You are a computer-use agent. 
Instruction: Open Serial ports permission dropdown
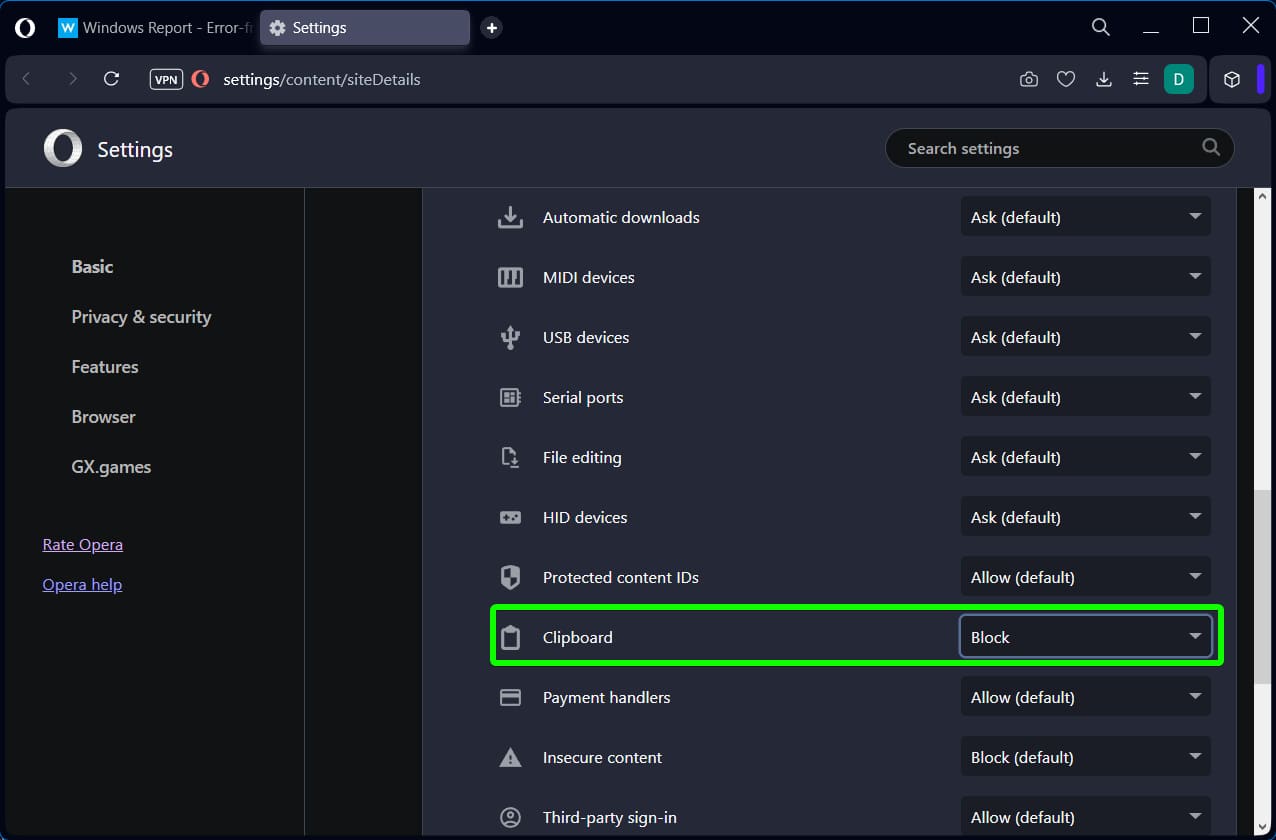(x=1085, y=397)
